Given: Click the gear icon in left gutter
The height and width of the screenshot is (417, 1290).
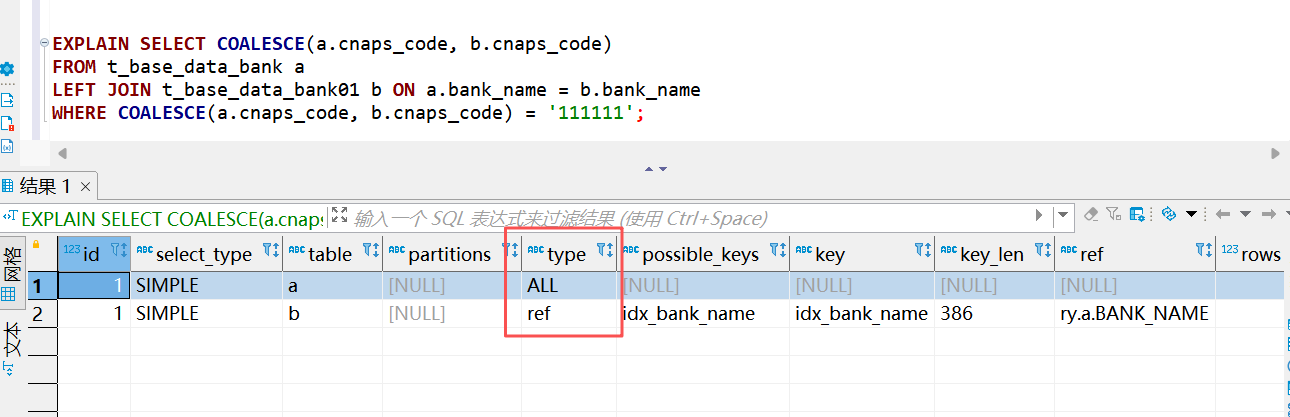Looking at the screenshot, I should coord(7,69).
